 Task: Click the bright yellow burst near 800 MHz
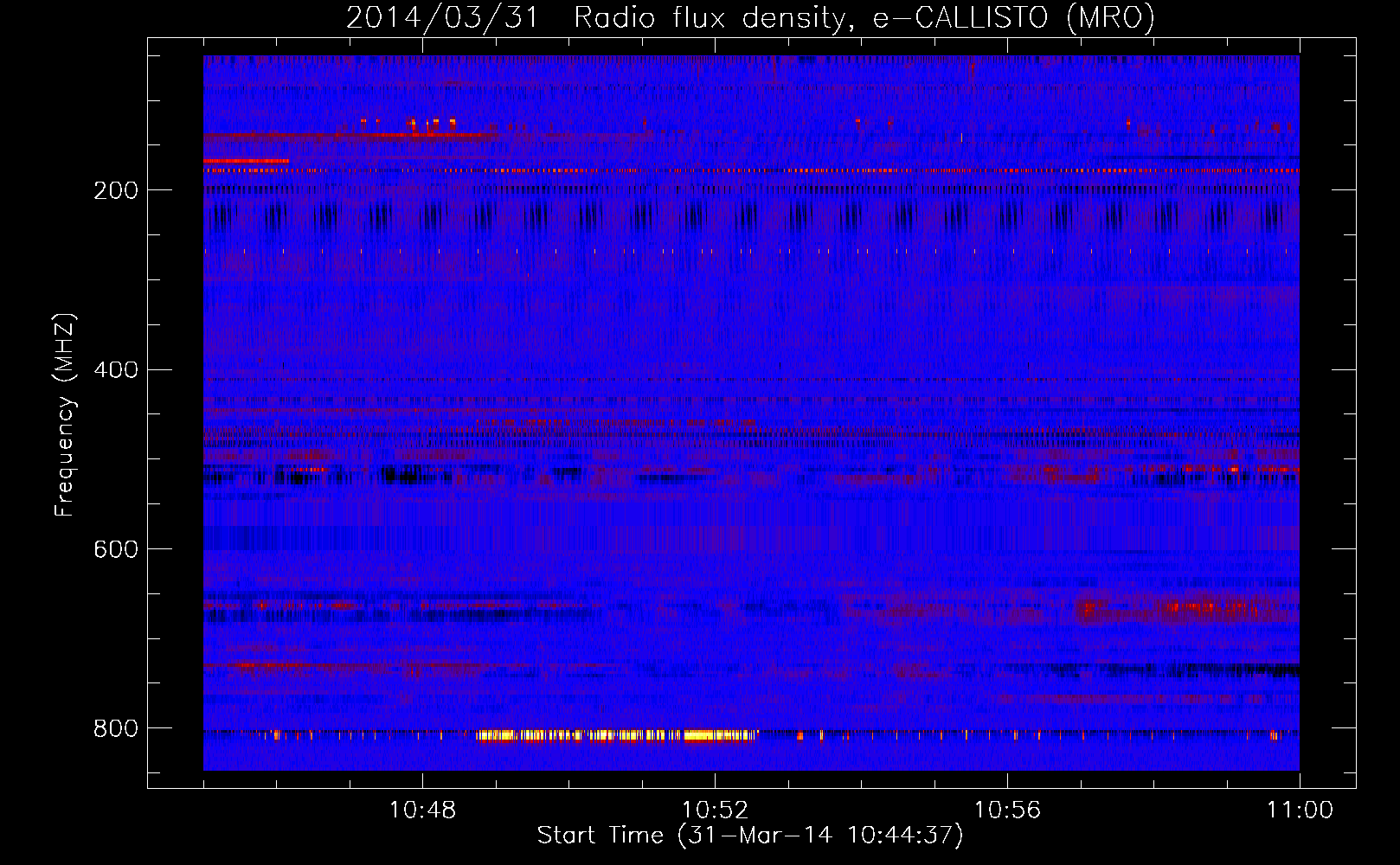(616, 736)
